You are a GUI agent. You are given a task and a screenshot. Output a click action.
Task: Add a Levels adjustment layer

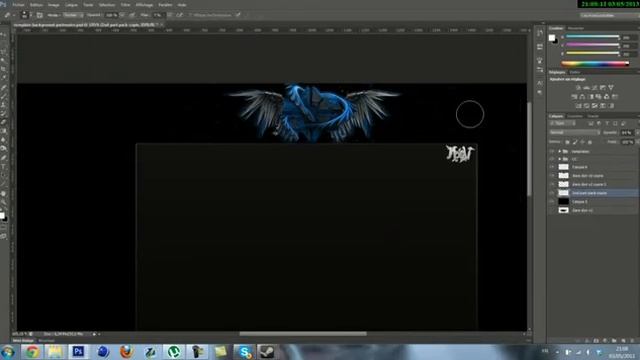(587, 88)
